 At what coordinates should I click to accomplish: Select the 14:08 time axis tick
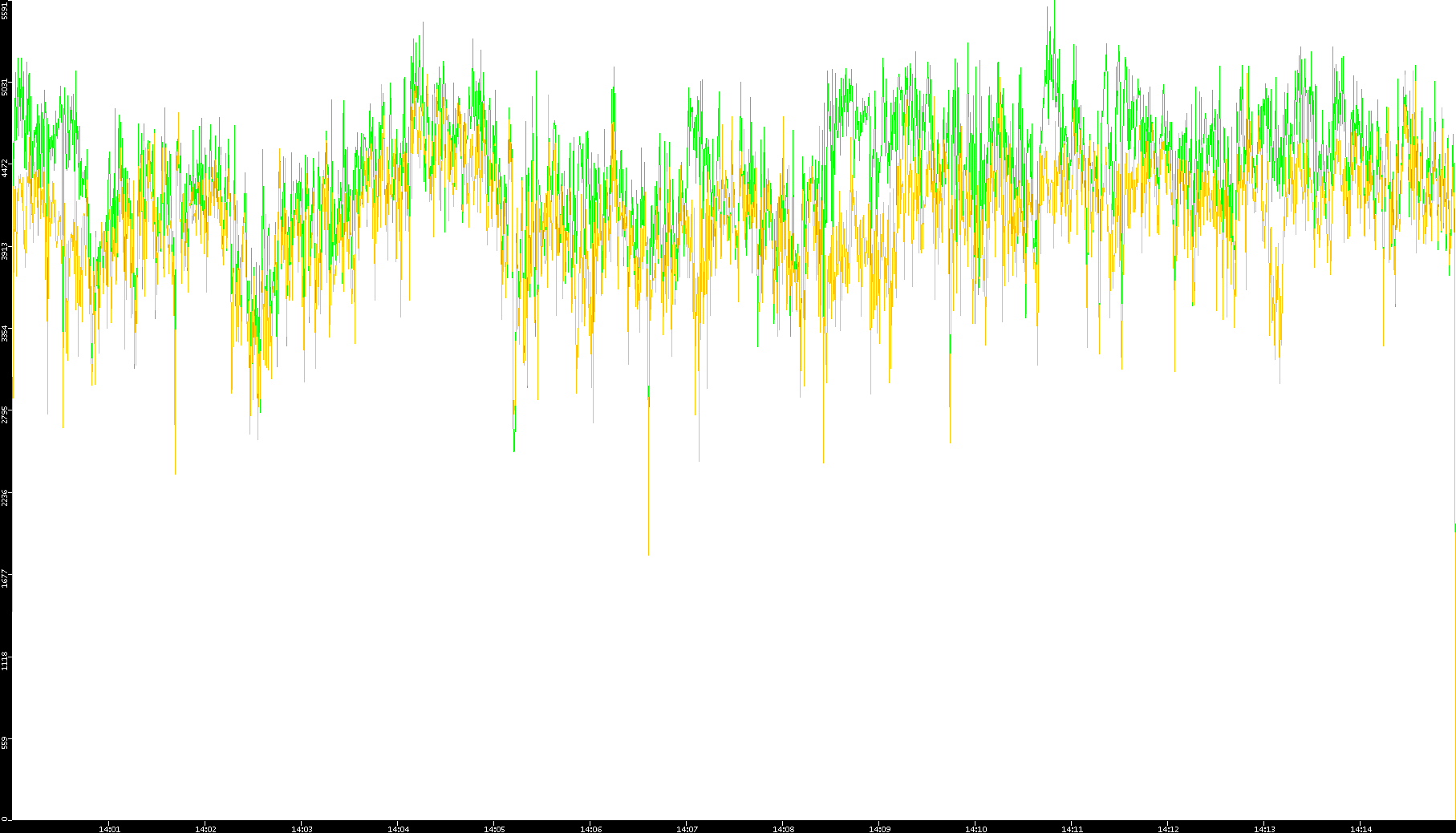pos(783,829)
